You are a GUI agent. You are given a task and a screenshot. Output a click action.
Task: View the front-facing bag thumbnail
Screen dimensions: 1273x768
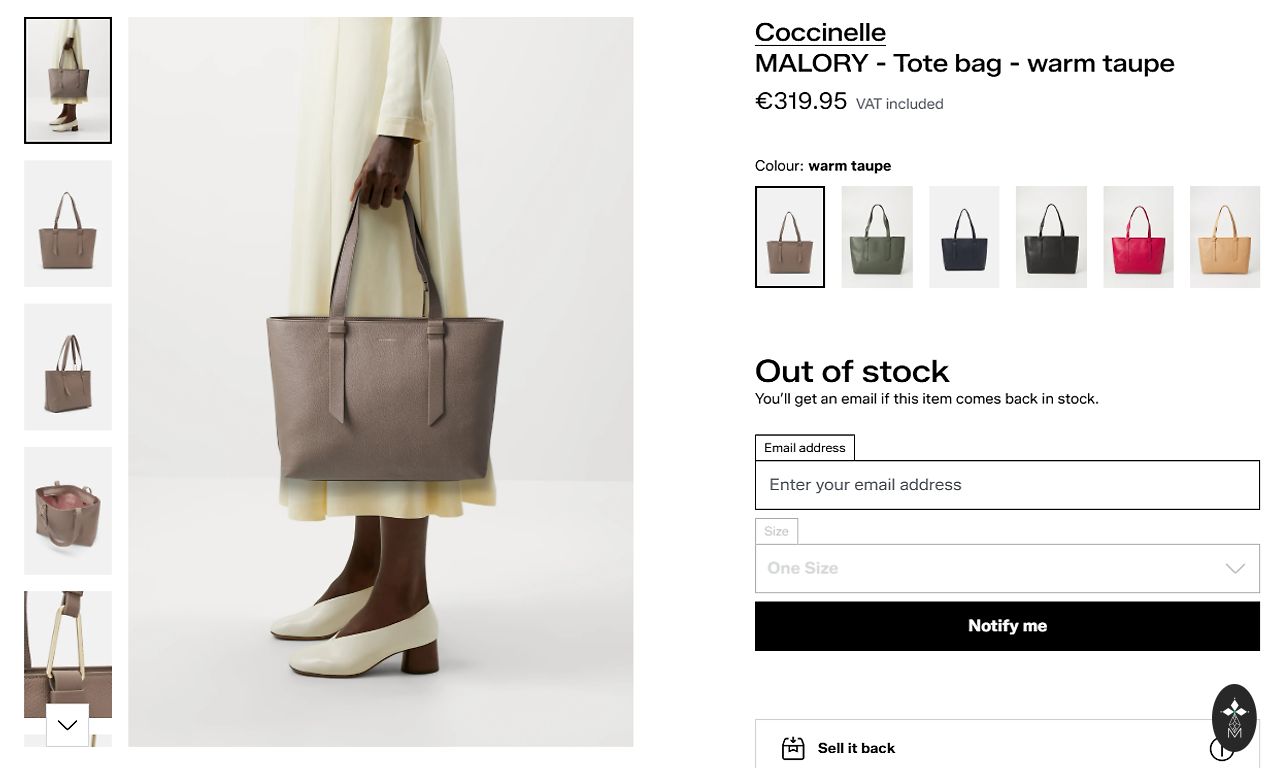coord(68,224)
